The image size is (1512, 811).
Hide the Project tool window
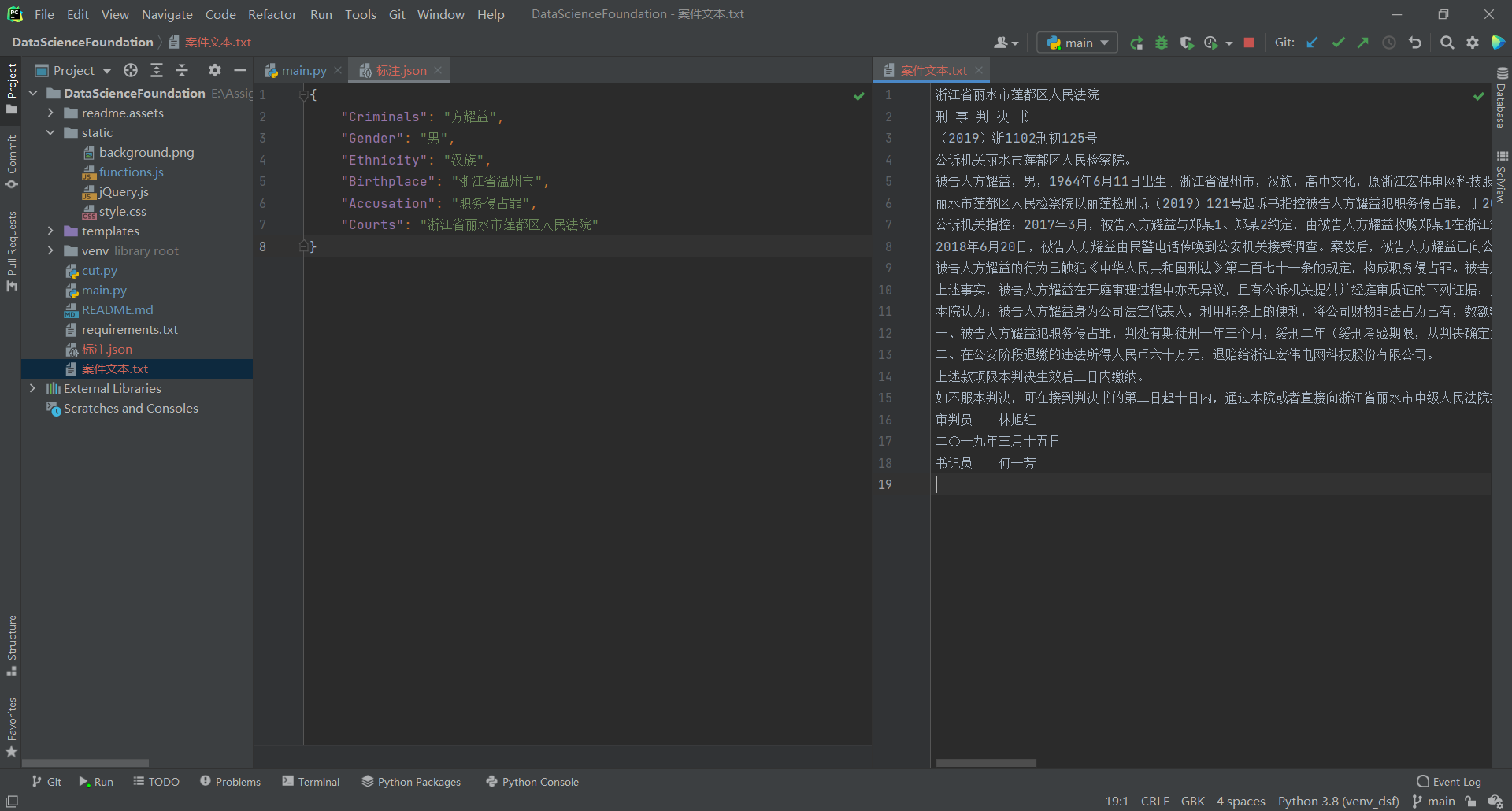tap(240, 70)
